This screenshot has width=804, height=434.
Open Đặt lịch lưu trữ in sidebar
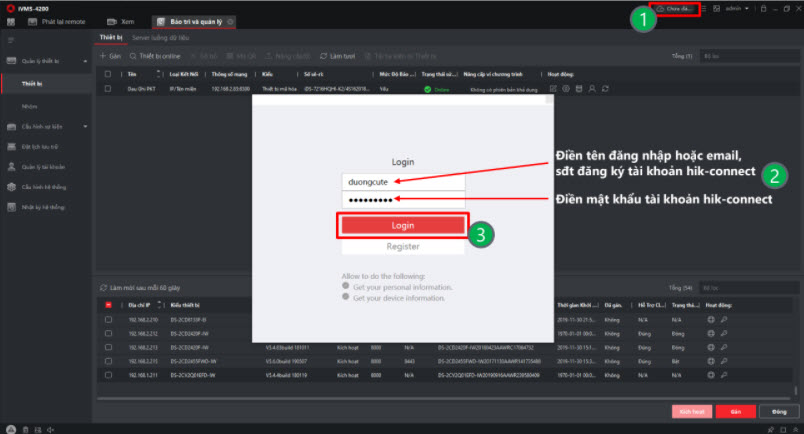click(42, 146)
